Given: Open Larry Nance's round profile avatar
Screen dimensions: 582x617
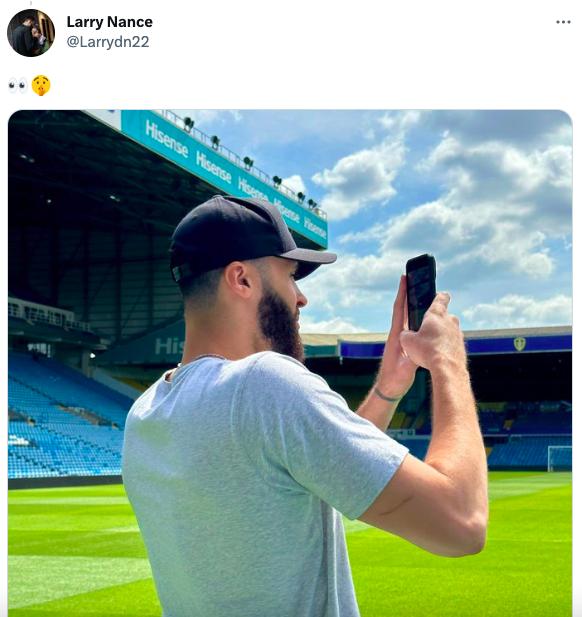Looking at the screenshot, I should click(31, 33).
